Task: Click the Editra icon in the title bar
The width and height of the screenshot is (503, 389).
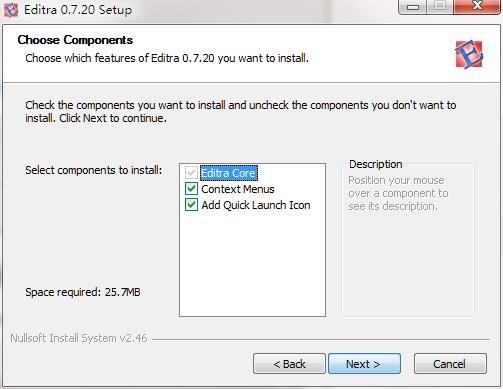Action: tap(11, 9)
